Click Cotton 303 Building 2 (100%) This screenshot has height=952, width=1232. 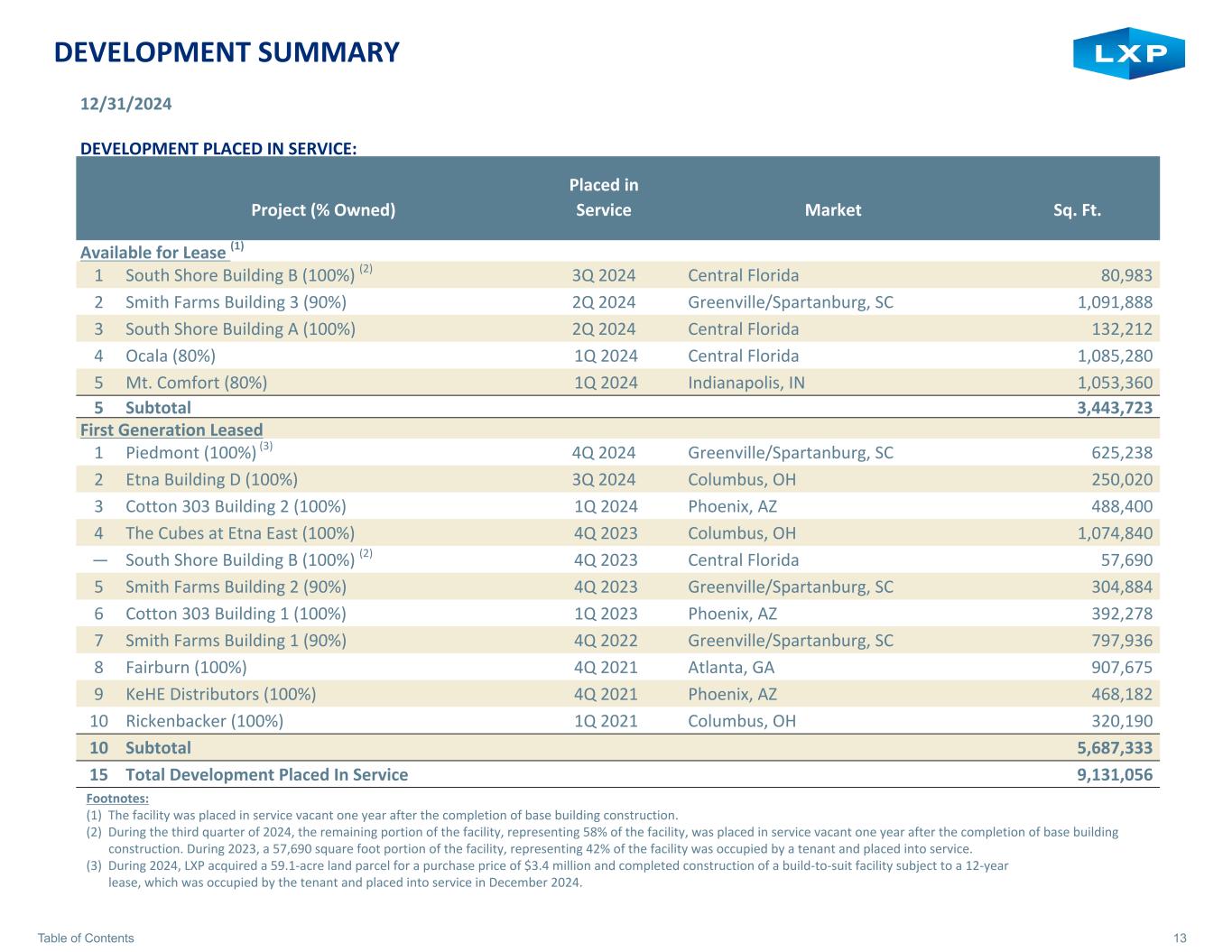pyautogui.click(x=236, y=507)
